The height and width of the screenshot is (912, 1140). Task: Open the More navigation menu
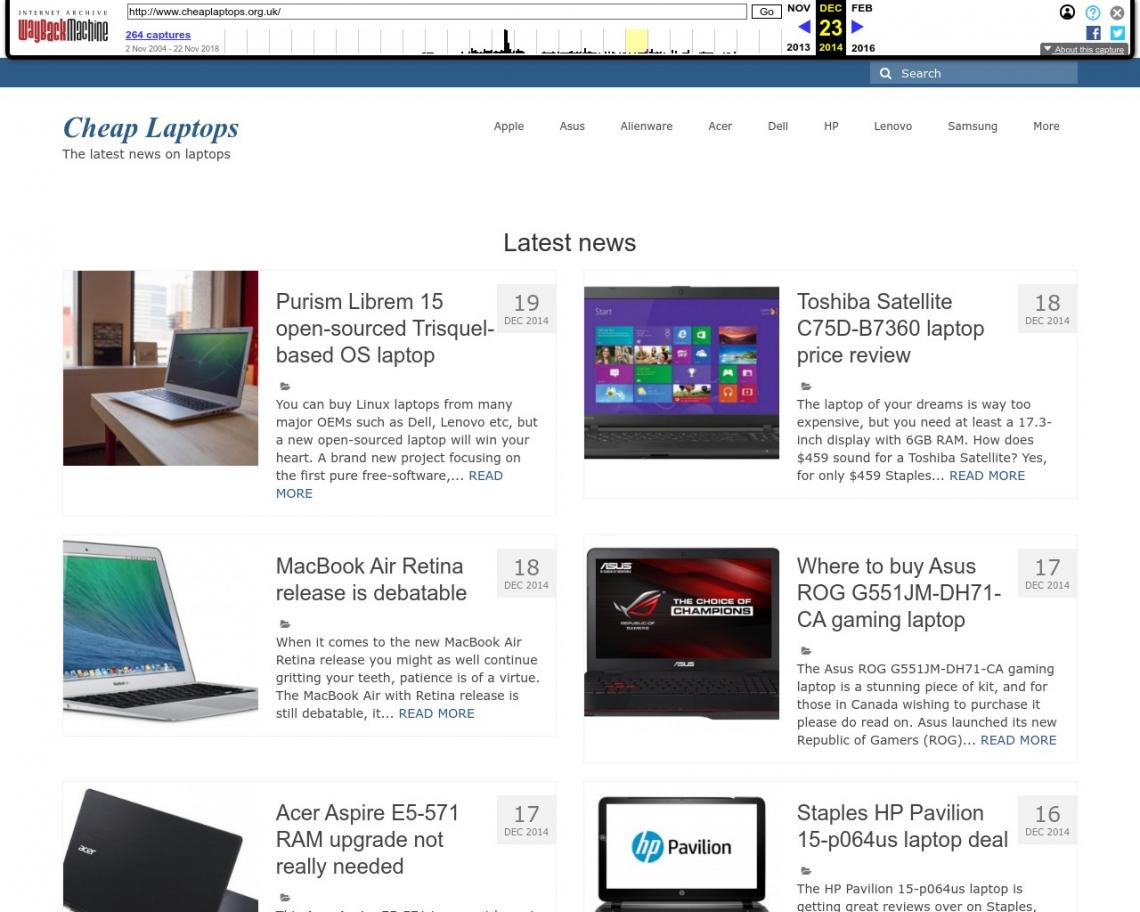[1046, 126]
